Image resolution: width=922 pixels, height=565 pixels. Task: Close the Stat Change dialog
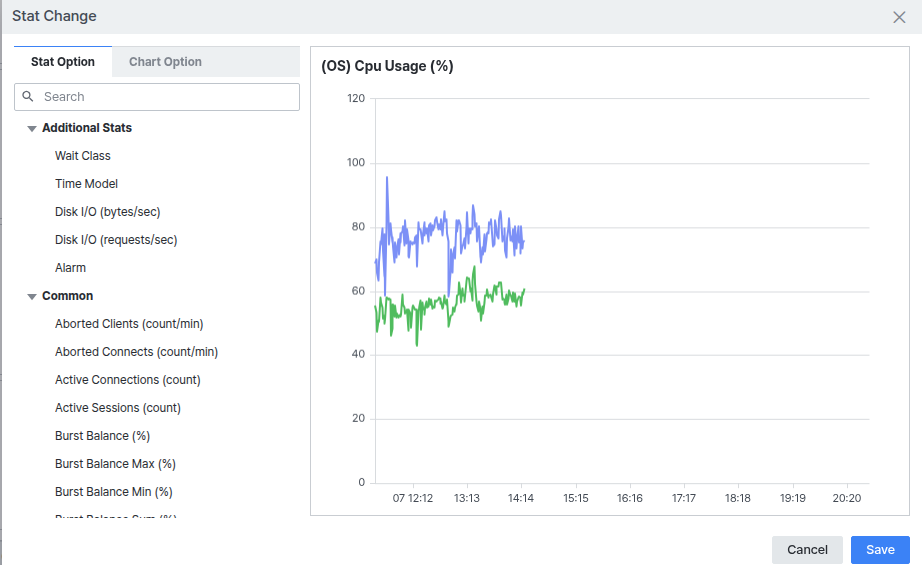coord(899,17)
